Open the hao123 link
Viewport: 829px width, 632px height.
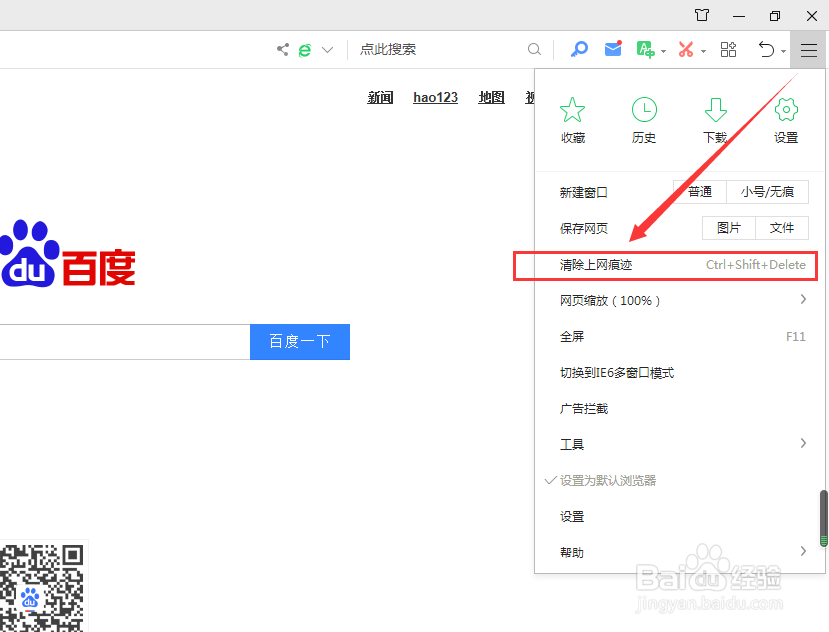coord(435,97)
